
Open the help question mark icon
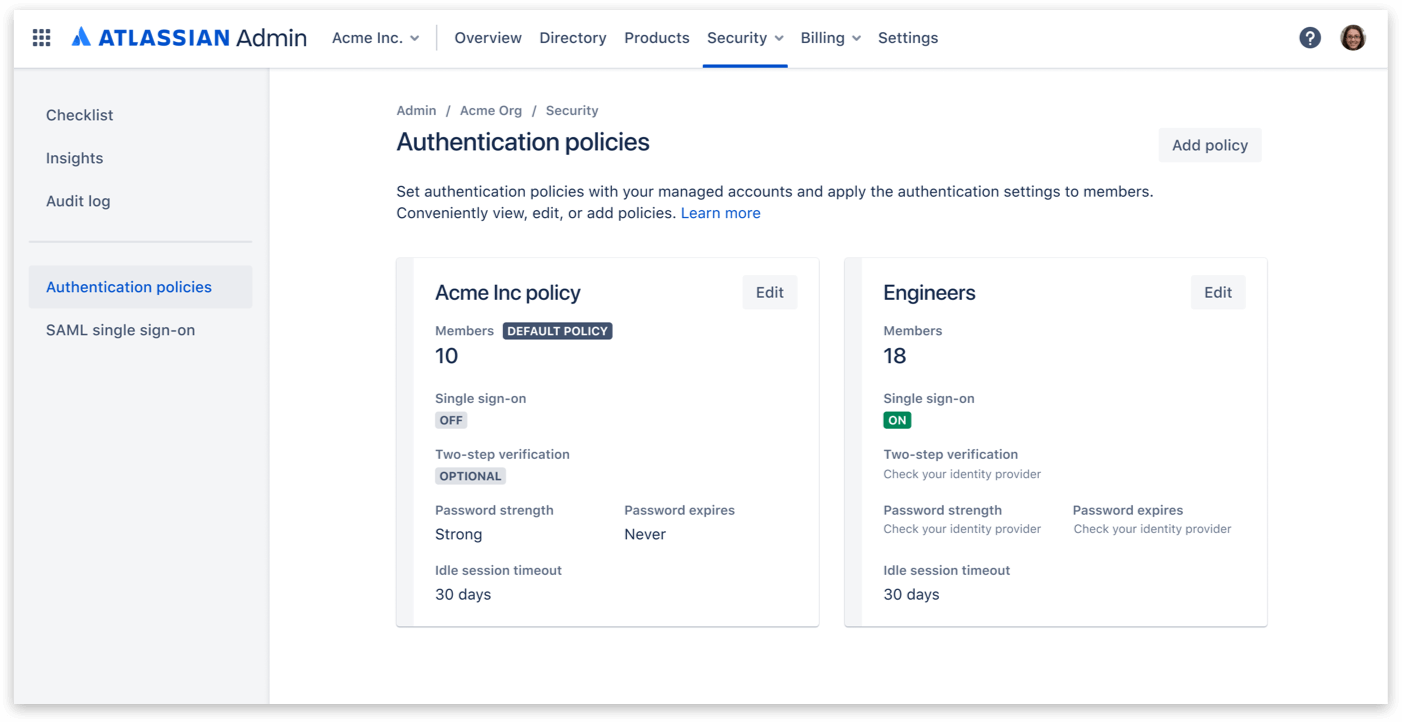click(1309, 38)
